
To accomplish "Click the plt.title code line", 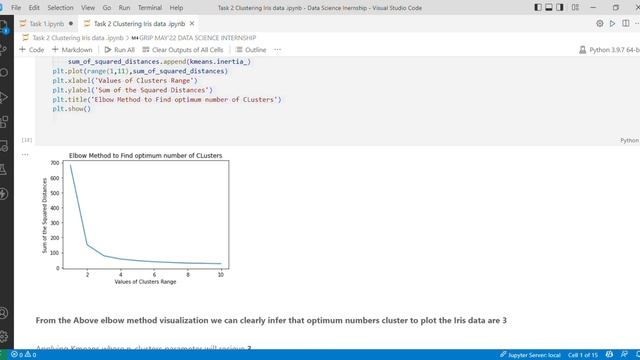I will pos(167,99).
